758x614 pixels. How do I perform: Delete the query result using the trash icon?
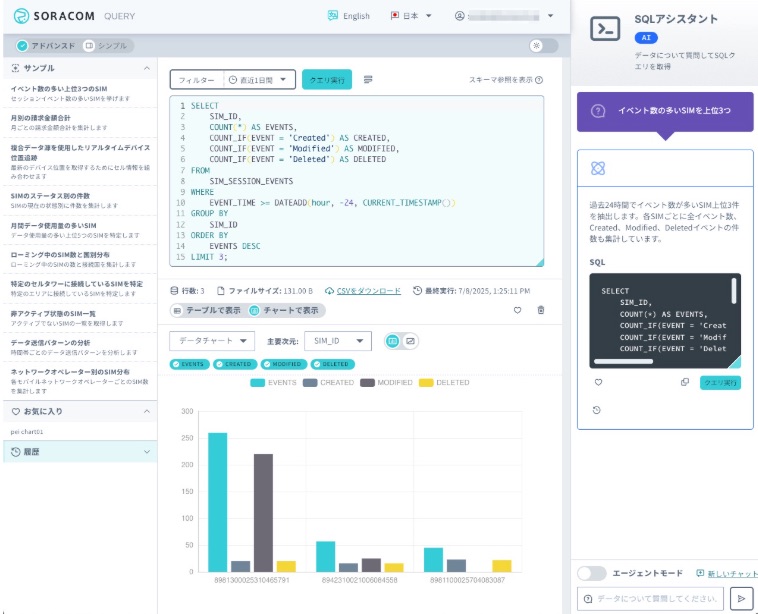(541, 310)
